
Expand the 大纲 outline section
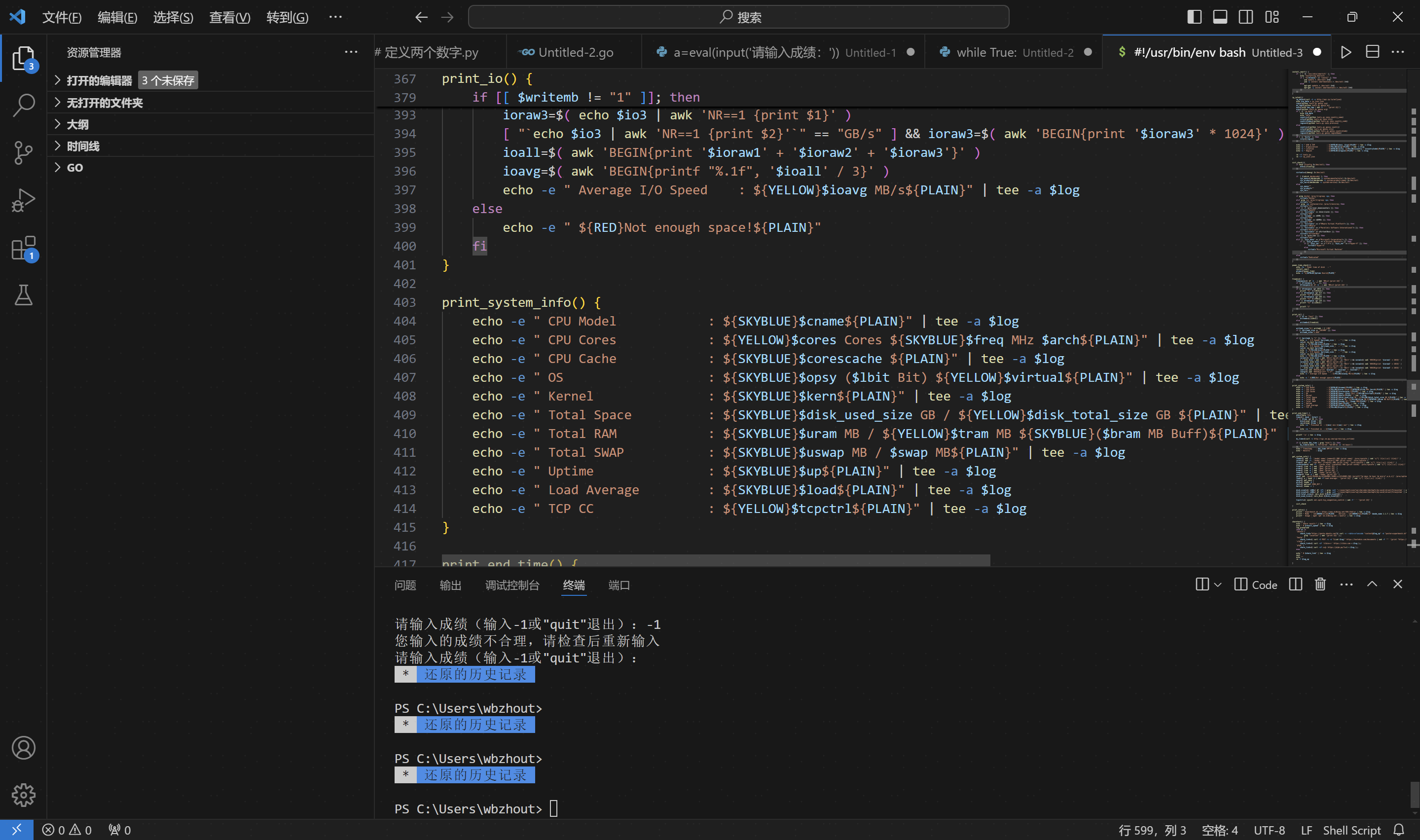click(x=77, y=124)
